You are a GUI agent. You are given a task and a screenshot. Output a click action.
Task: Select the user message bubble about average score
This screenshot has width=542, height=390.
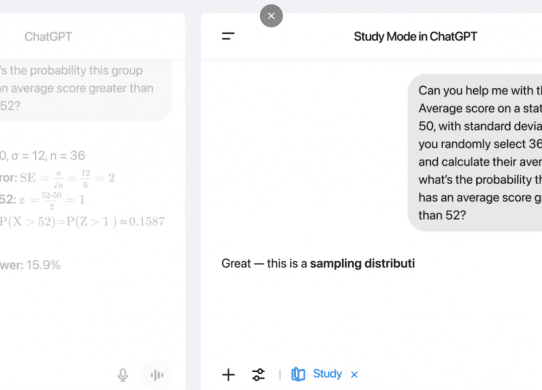point(475,152)
